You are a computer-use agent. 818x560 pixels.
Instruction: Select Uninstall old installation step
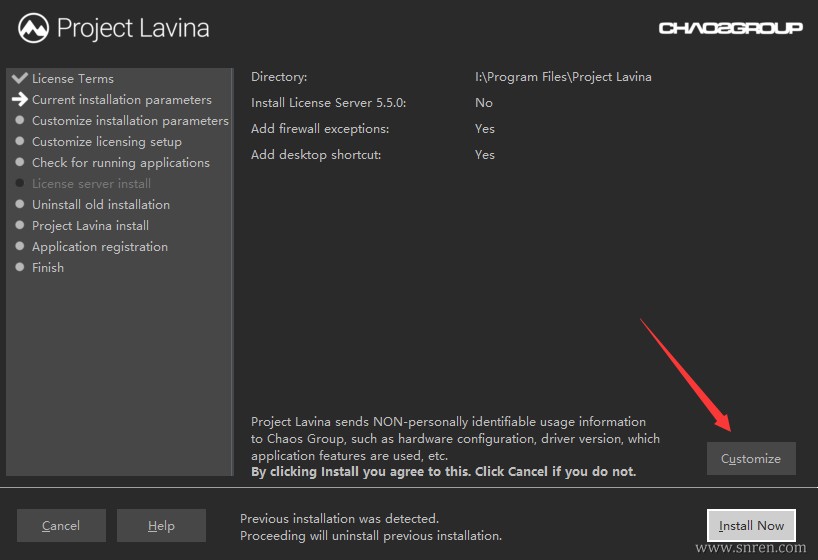click(101, 205)
